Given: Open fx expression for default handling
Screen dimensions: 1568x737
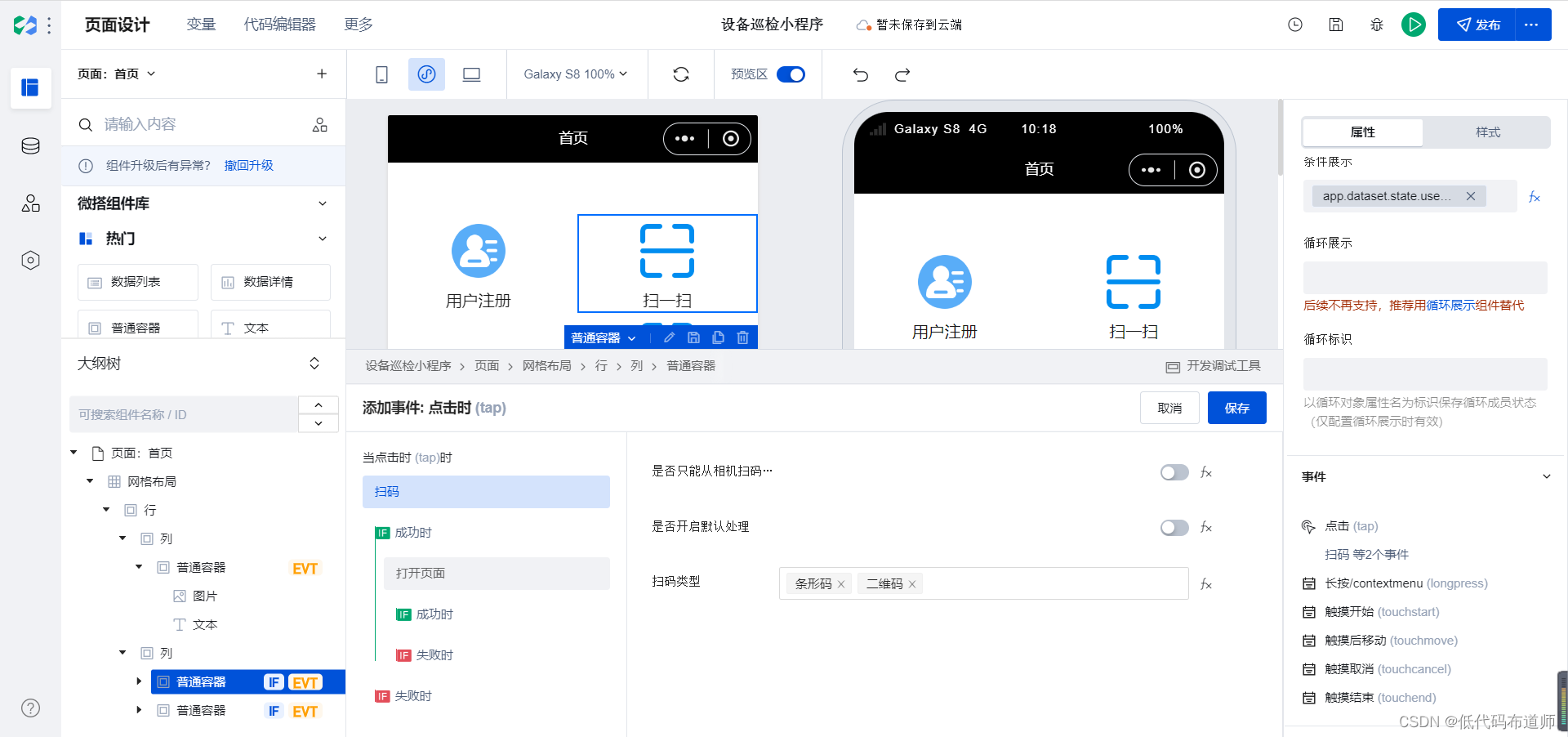Looking at the screenshot, I should pos(1206,527).
